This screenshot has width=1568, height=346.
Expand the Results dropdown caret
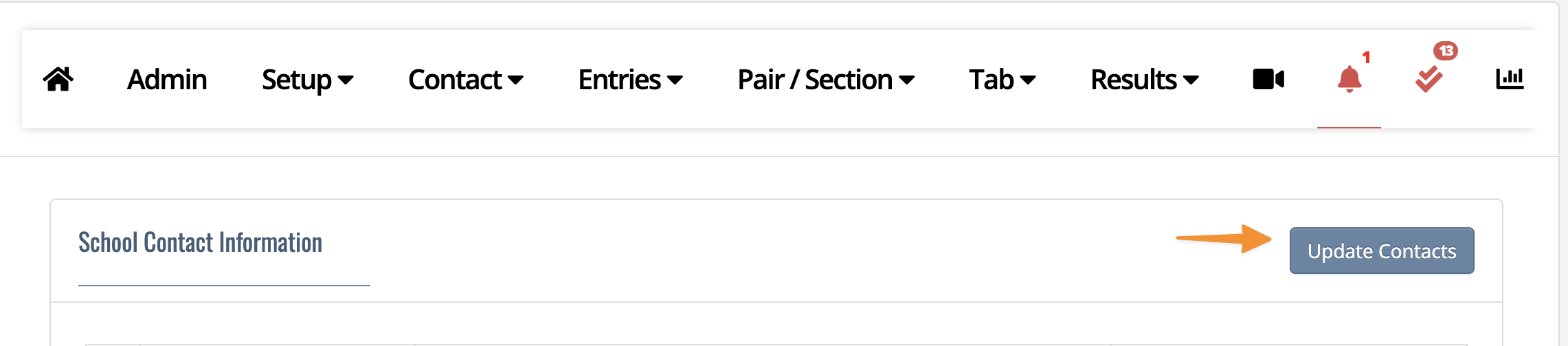click(1191, 81)
